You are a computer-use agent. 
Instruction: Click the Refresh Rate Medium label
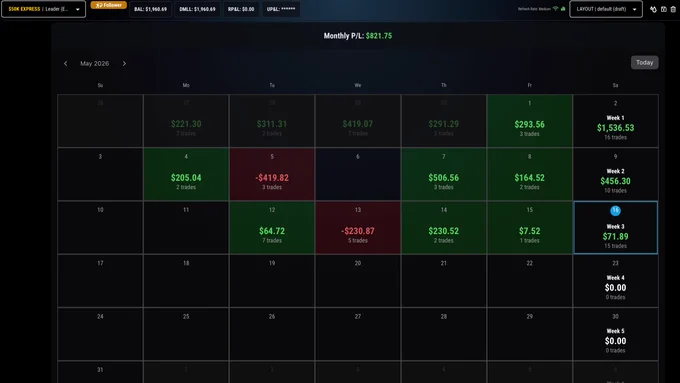tap(534, 9)
